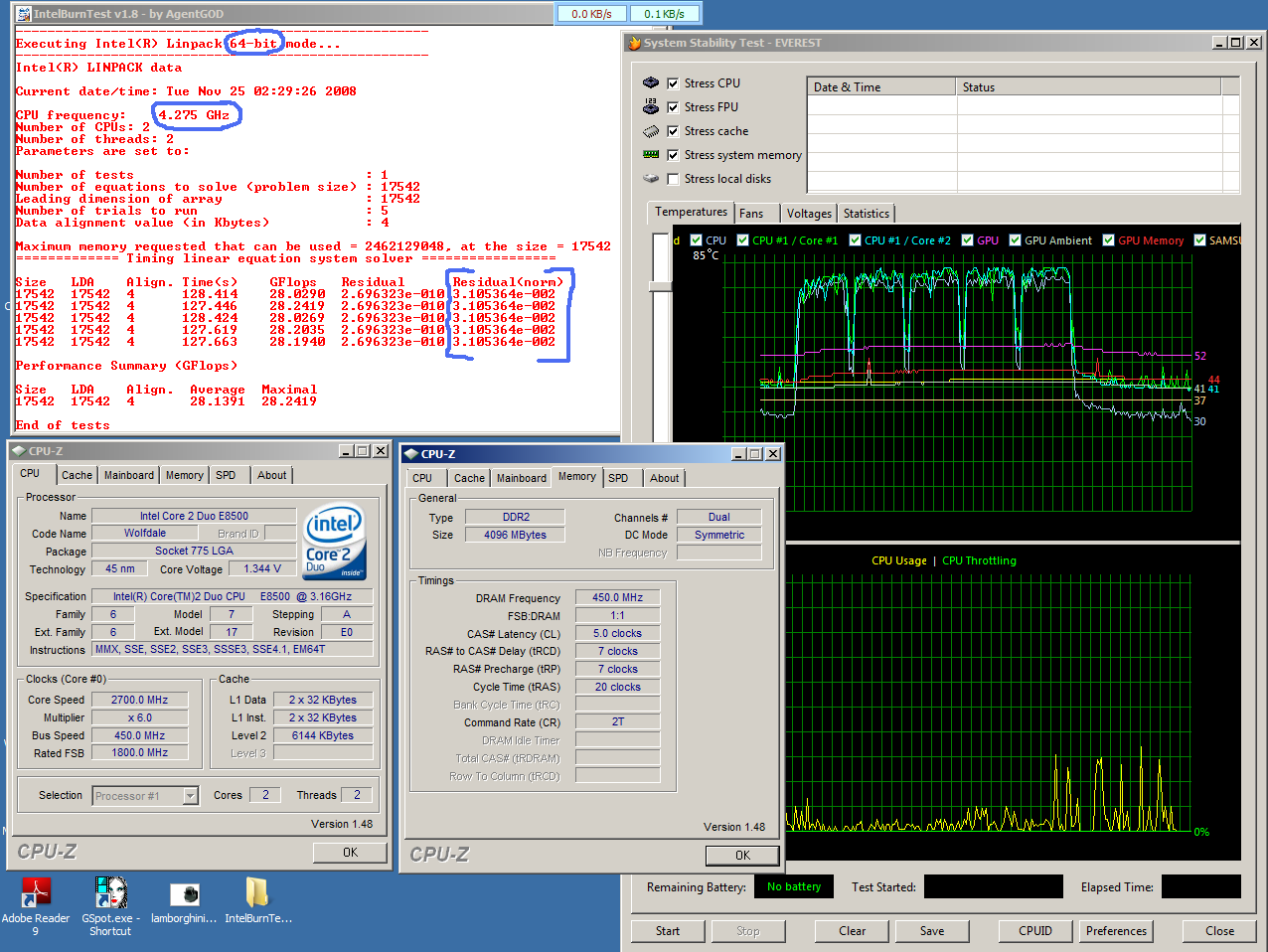Click the 0.0 KB/s network speed indicator

tap(592, 14)
